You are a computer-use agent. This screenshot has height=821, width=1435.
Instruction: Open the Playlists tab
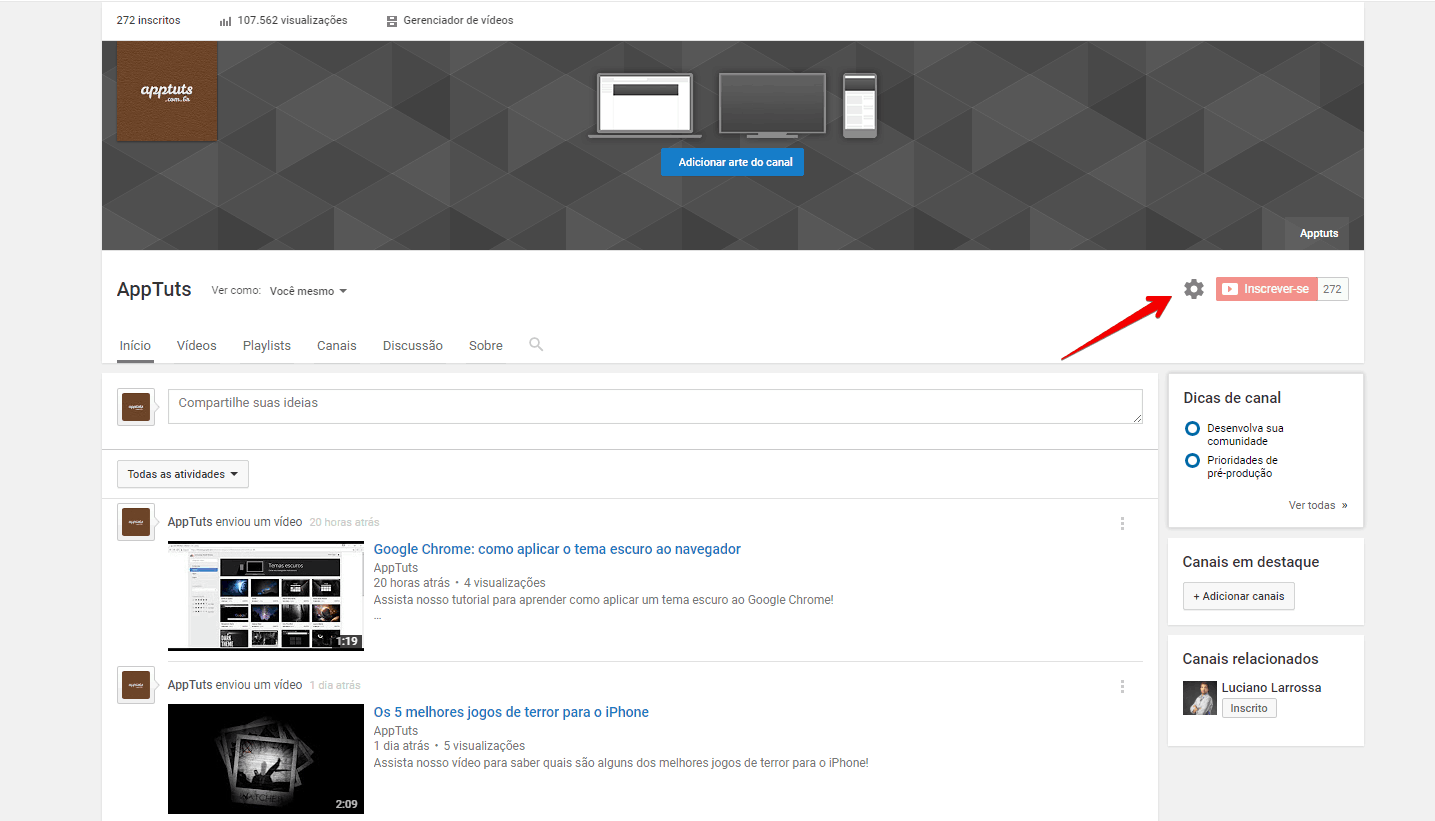267,345
